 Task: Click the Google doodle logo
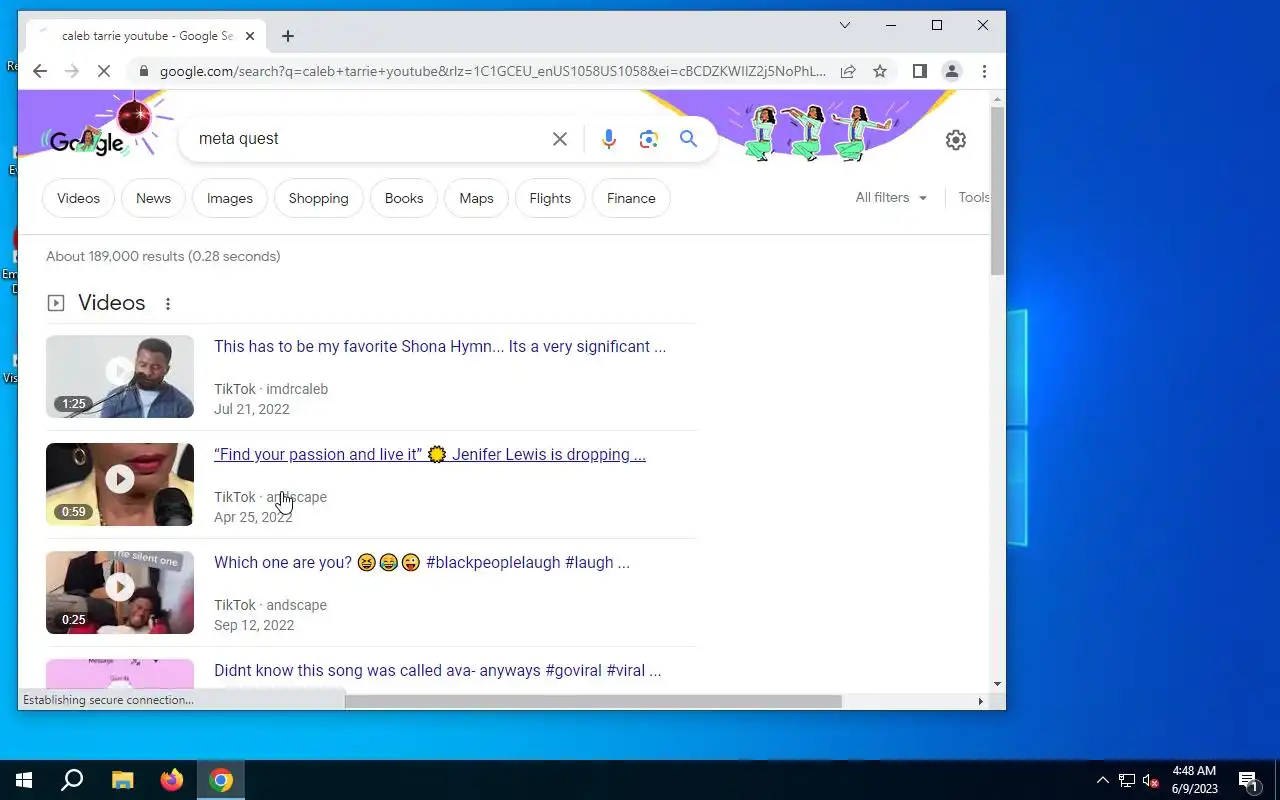tap(86, 142)
